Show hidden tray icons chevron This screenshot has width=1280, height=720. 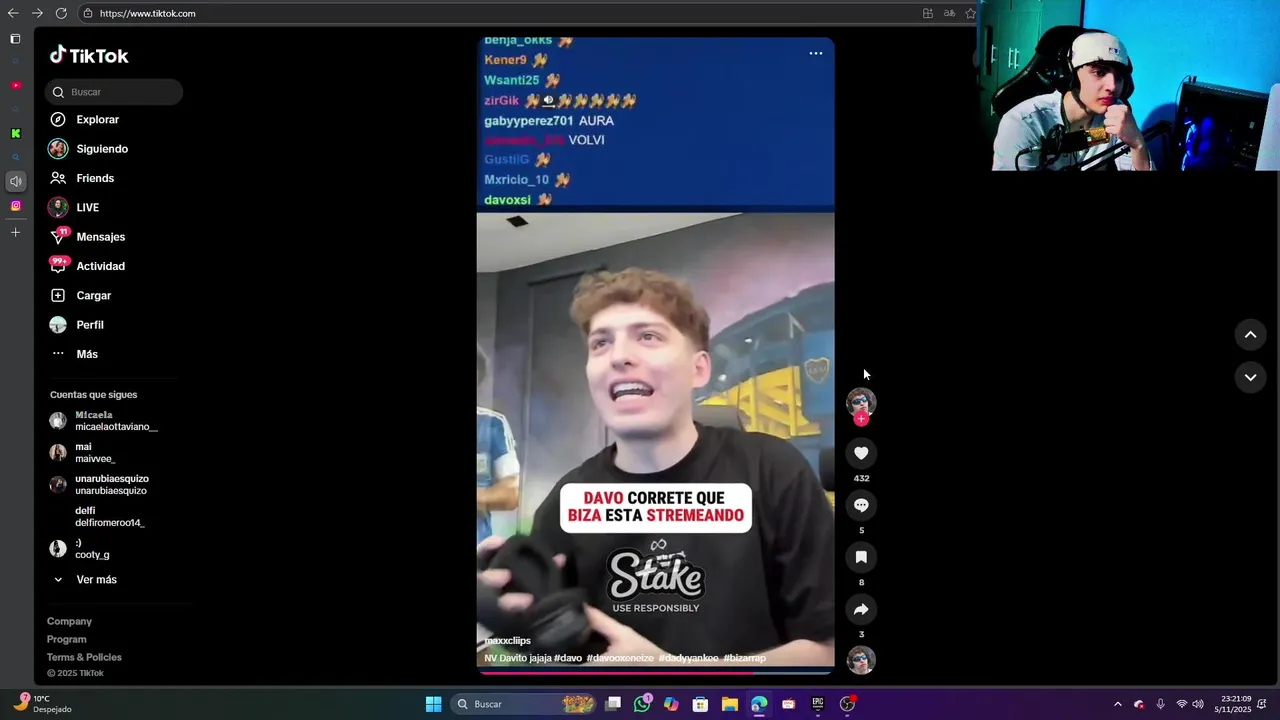click(1118, 704)
